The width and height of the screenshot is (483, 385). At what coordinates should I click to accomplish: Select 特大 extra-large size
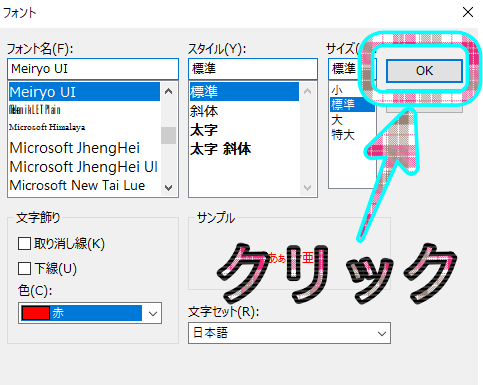[343, 135]
